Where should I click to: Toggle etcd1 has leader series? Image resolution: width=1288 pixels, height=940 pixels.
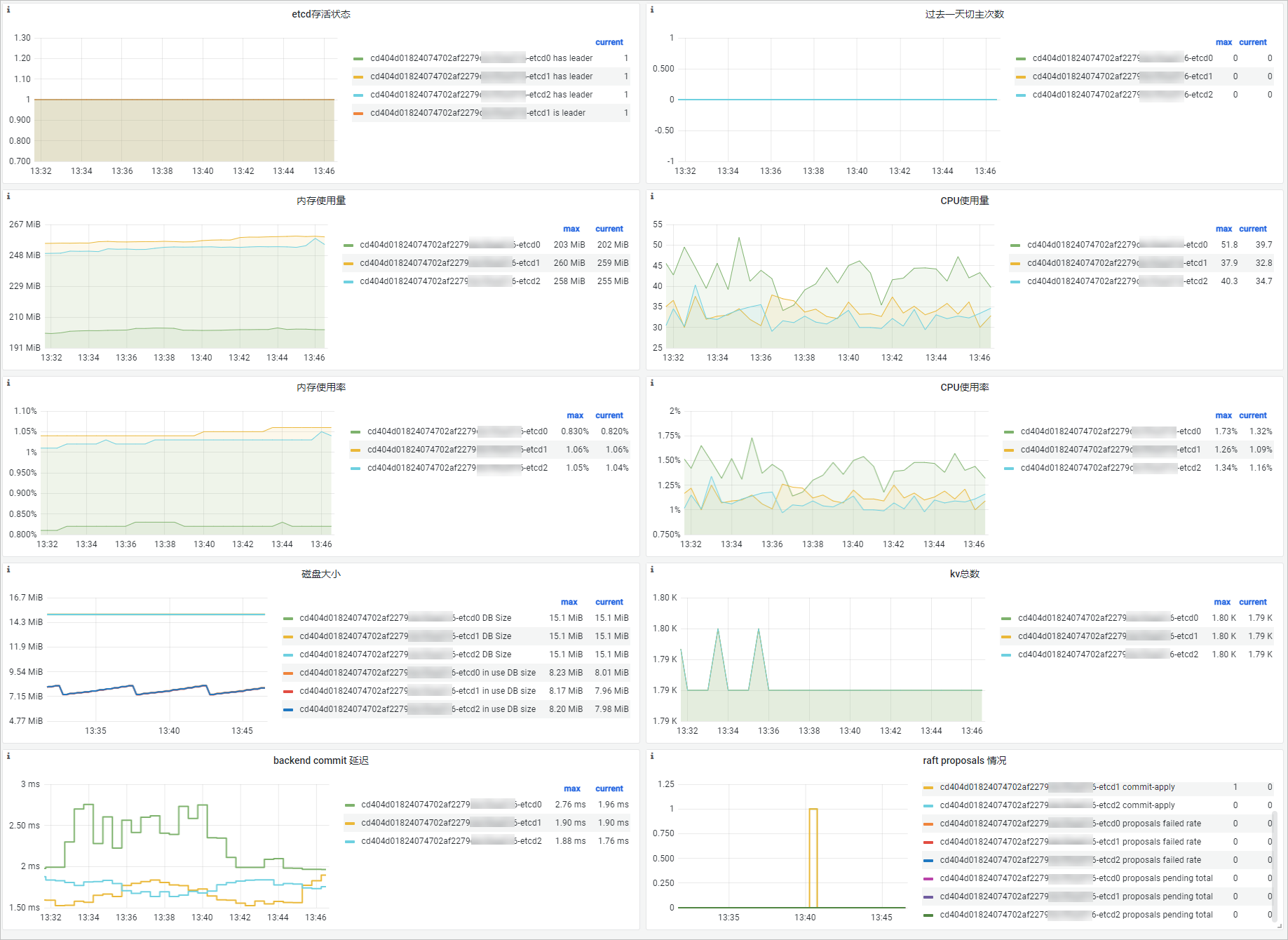tap(481, 76)
